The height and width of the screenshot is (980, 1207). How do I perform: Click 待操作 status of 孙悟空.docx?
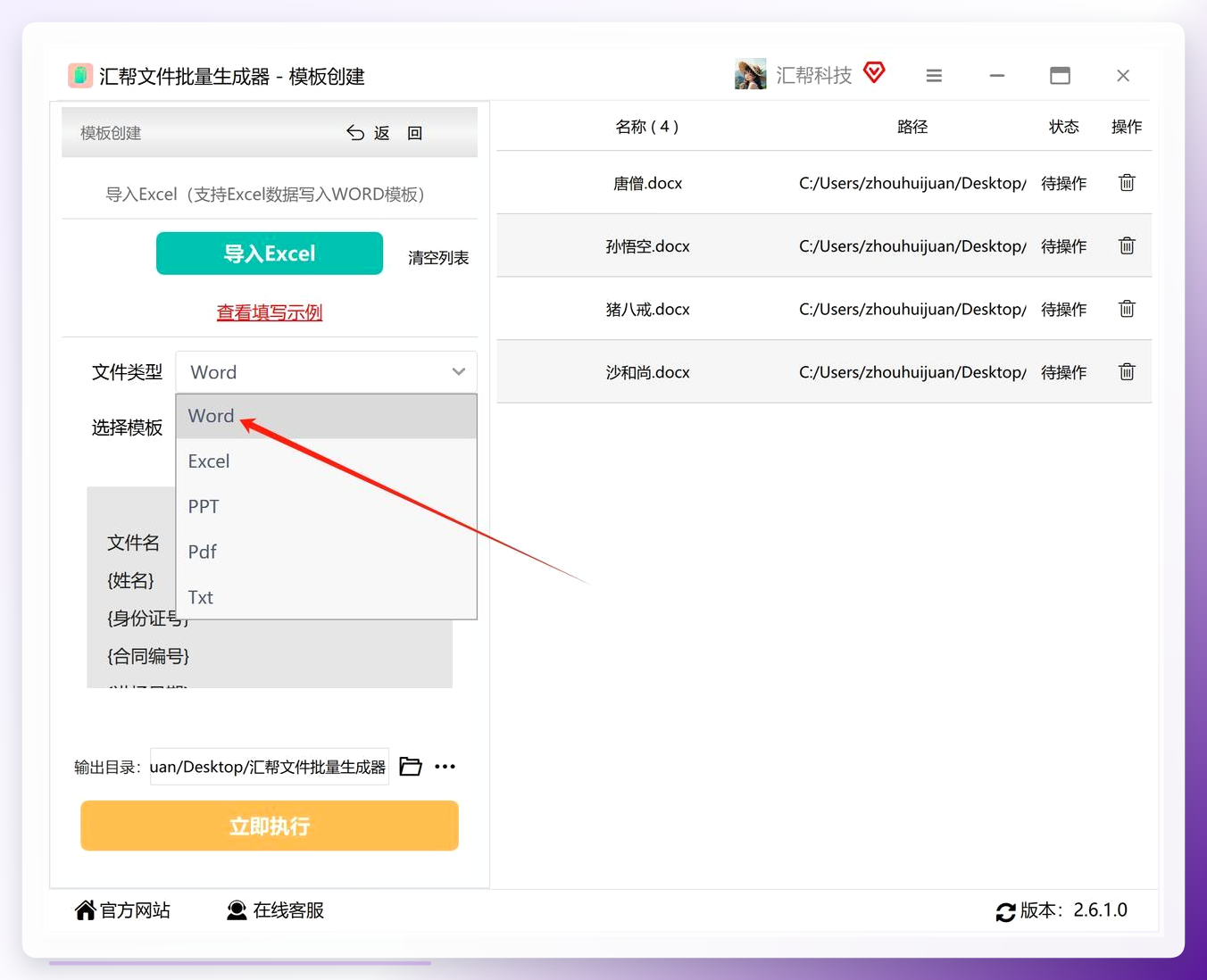pos(1064,245)
